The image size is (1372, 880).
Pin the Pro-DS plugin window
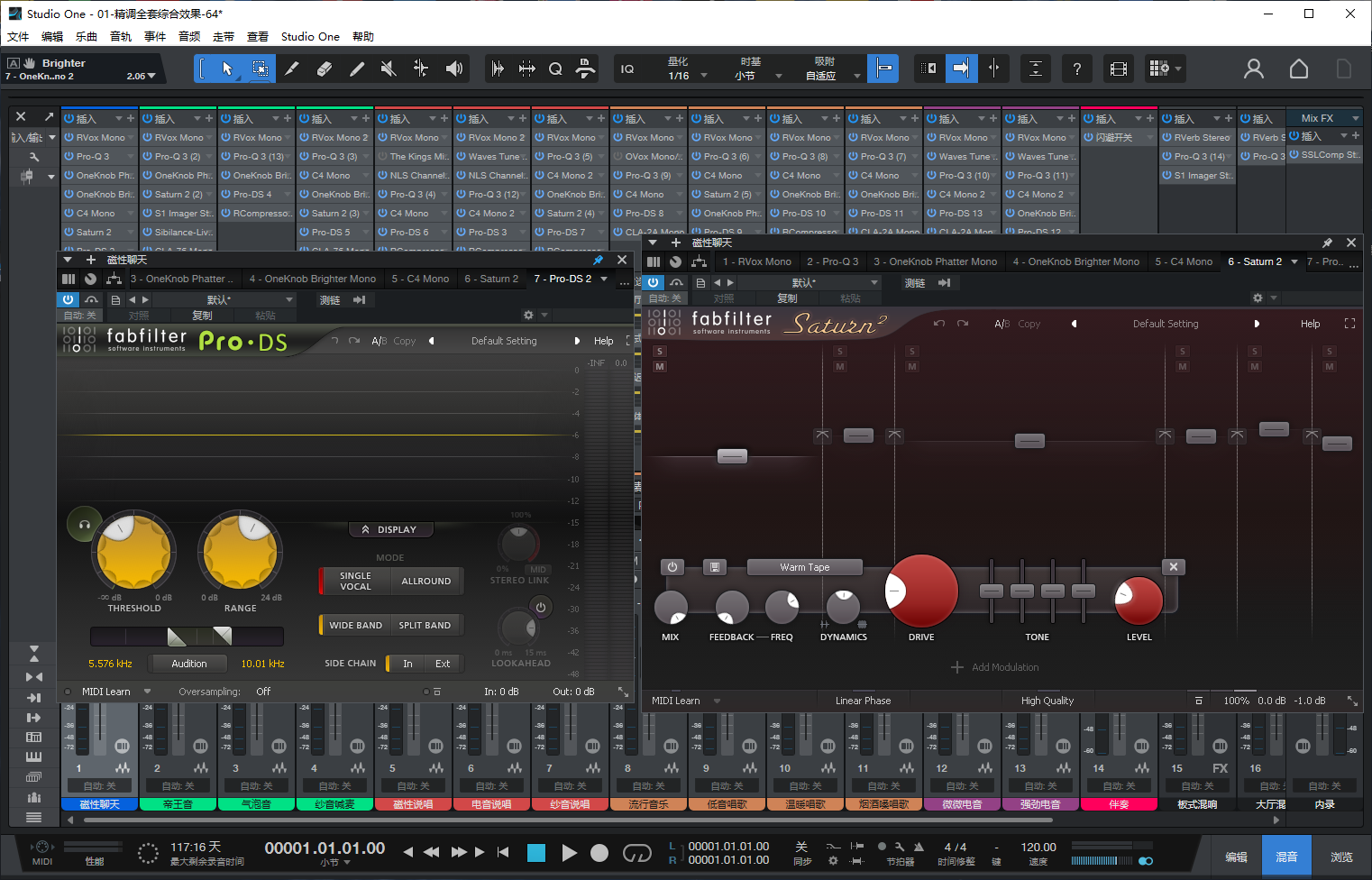598,260
